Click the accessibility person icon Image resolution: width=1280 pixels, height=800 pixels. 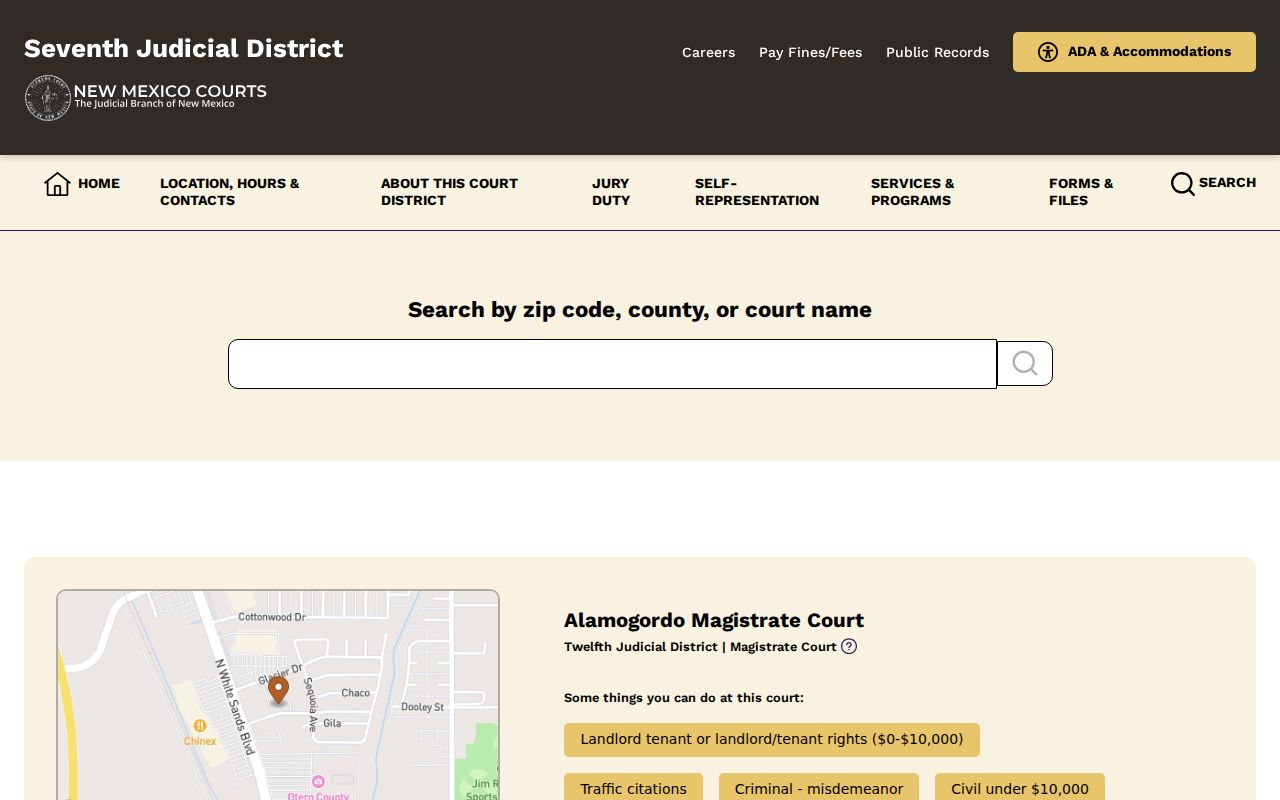[1048, 52]
